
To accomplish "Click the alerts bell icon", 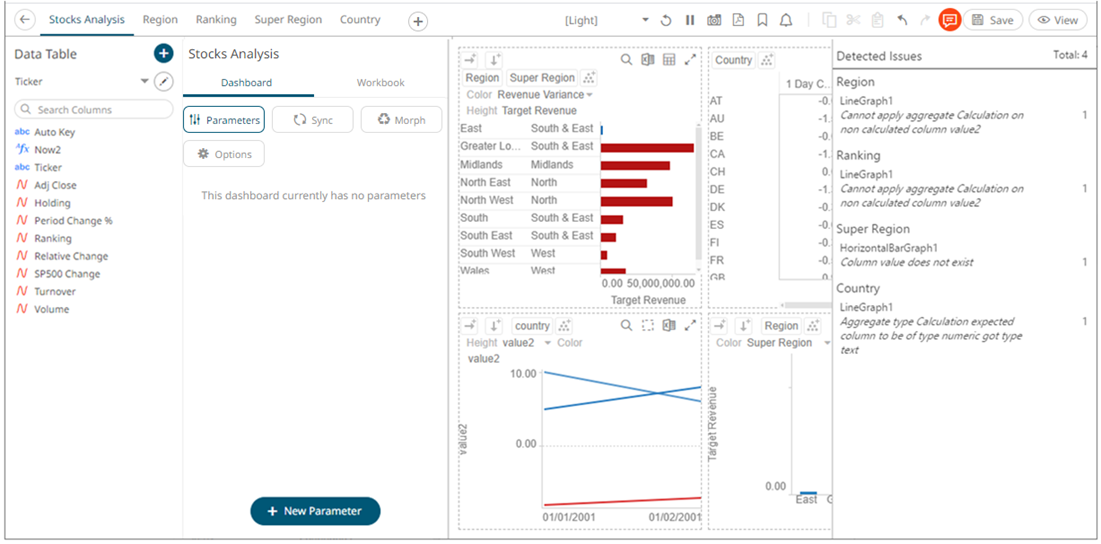I will [786, 20].
